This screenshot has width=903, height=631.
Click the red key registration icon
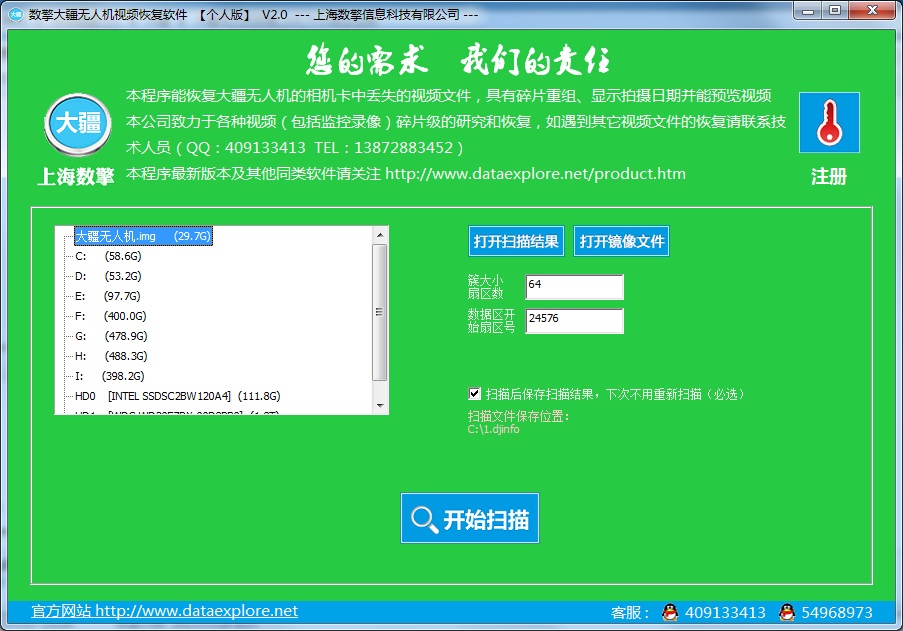pyautogui.click(x=829, y=123)
